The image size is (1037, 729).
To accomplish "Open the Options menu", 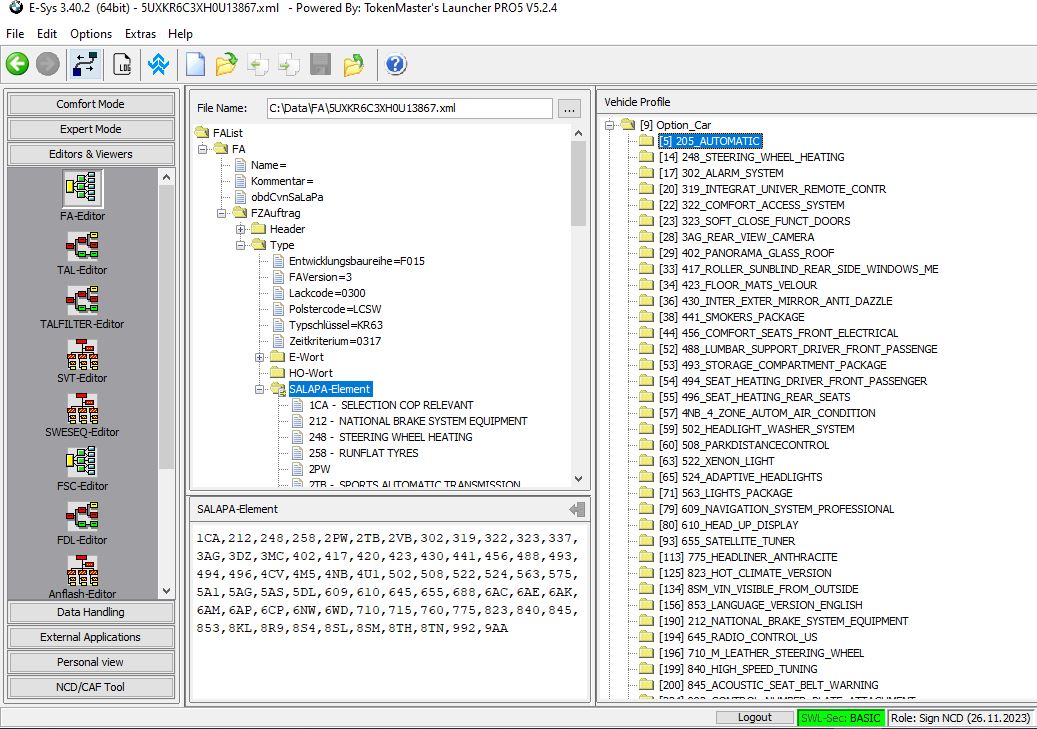I will (x=91, y=33).
